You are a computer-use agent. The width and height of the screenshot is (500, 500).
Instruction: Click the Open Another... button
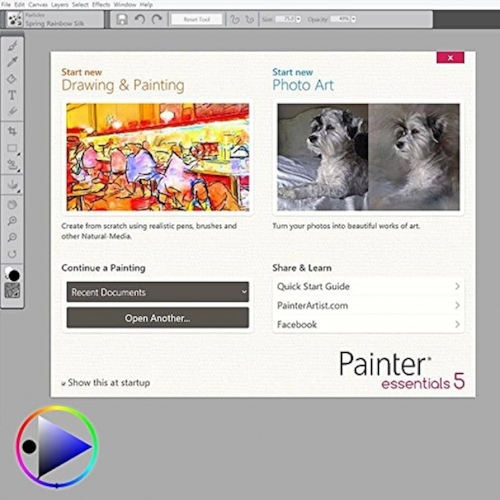click(158, 318)
